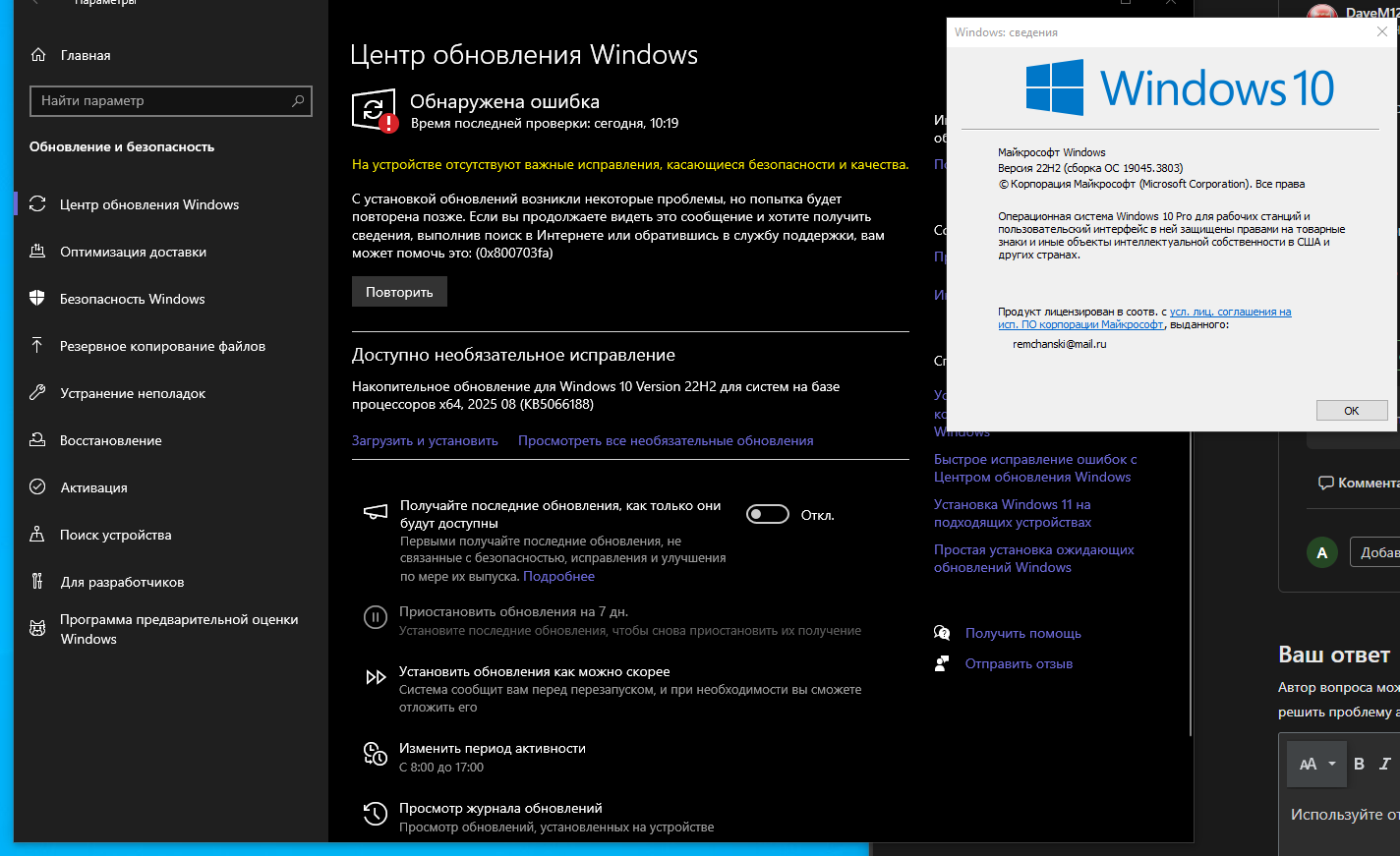Open Установка Windows 11 на подходящих устройствах link

pos(1013,513)
